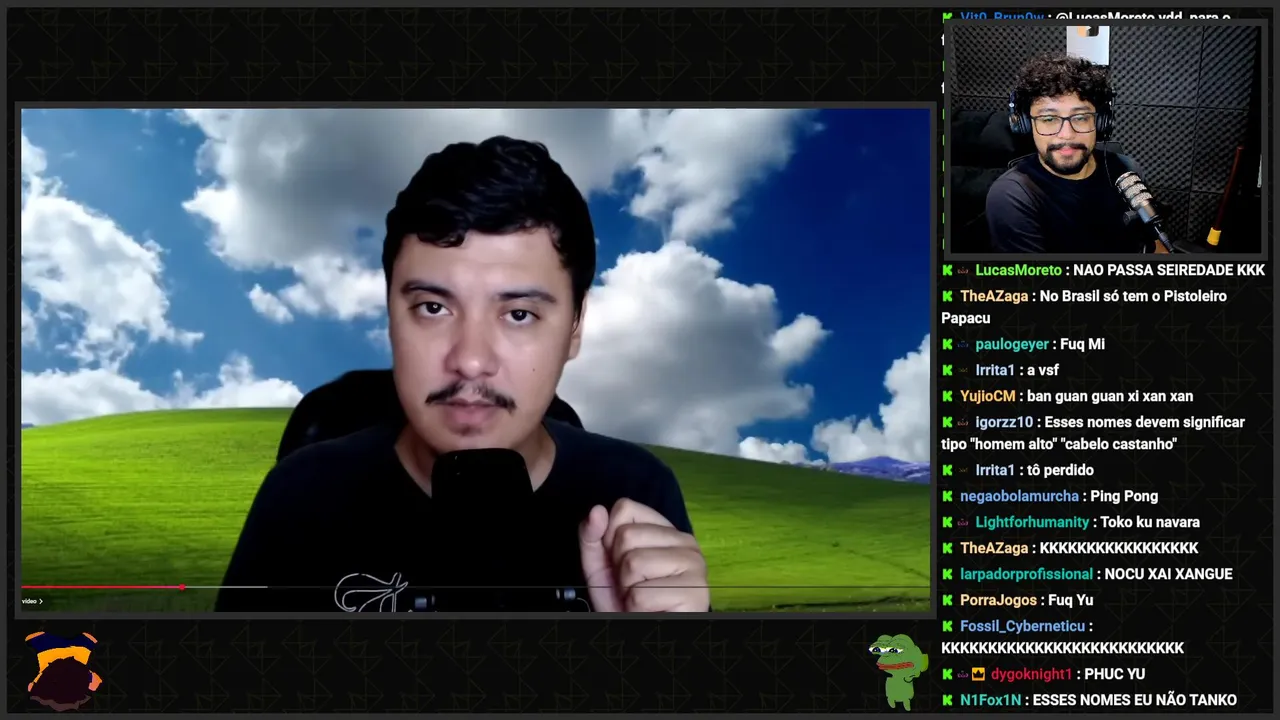Viewport: 1280px width, 720px height.
Task: Click the message 'ban guan guan xi xan xan'
Action: (1110, 396)
